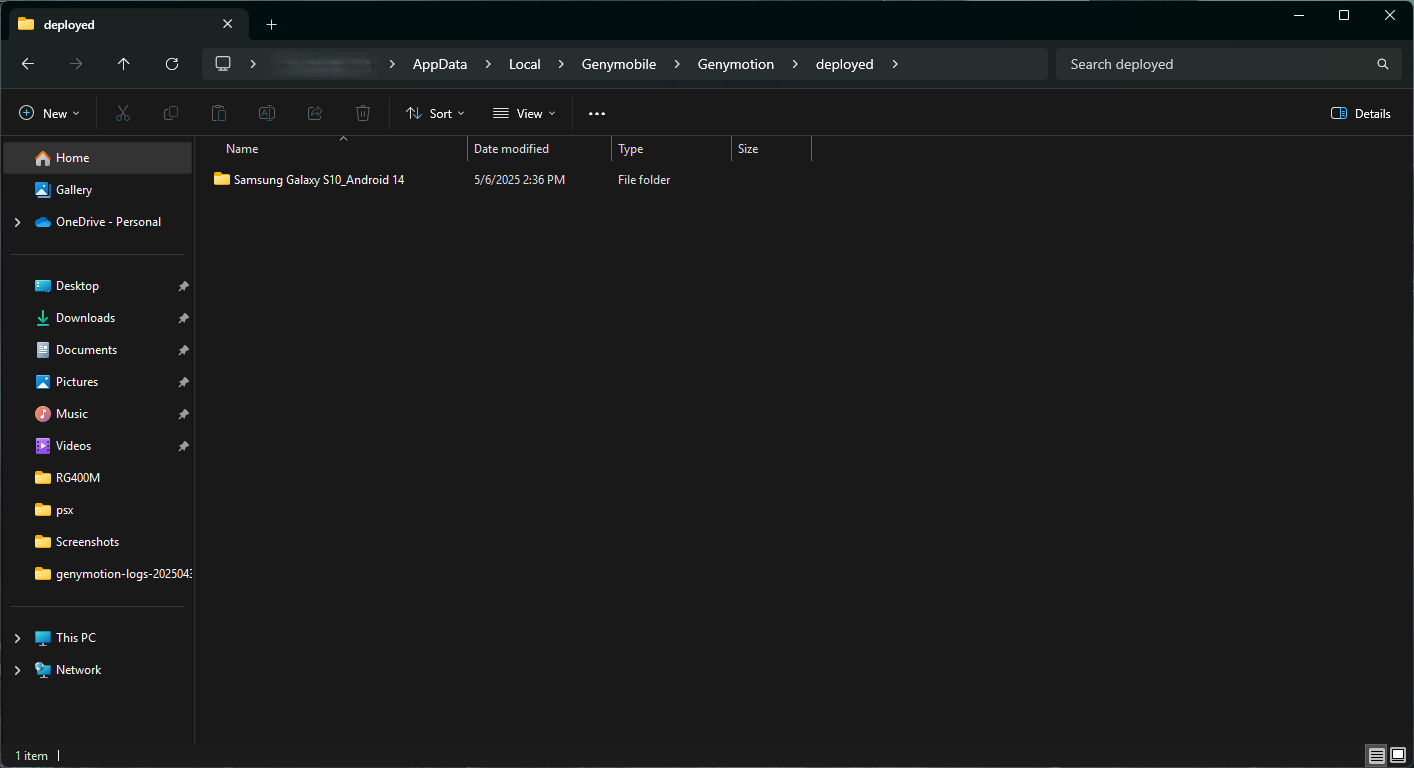1414x768 pixels.
Task: Expand Network tree node
Action: (x=17, y=670)
